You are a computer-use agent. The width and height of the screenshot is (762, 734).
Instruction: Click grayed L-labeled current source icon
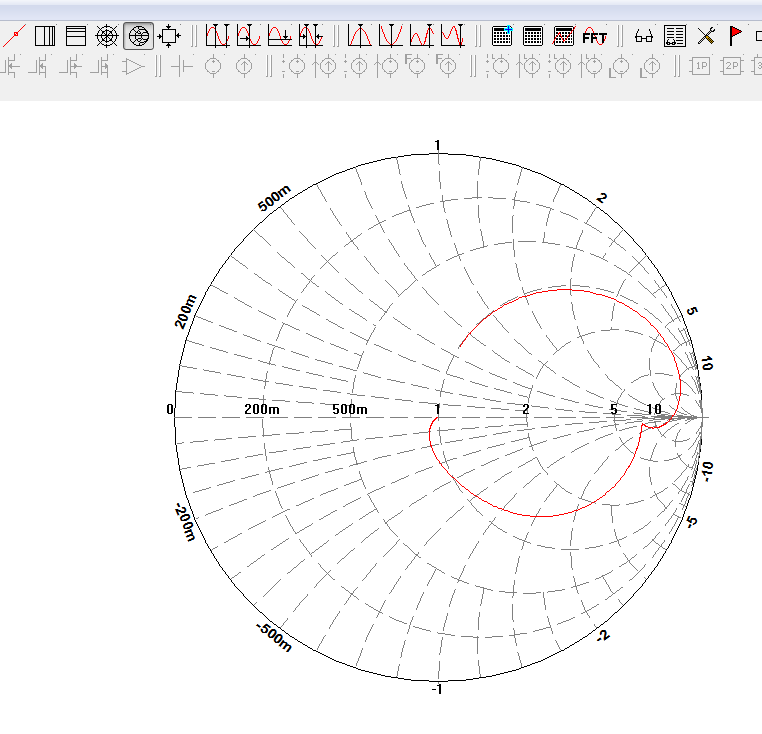point(651,67)
